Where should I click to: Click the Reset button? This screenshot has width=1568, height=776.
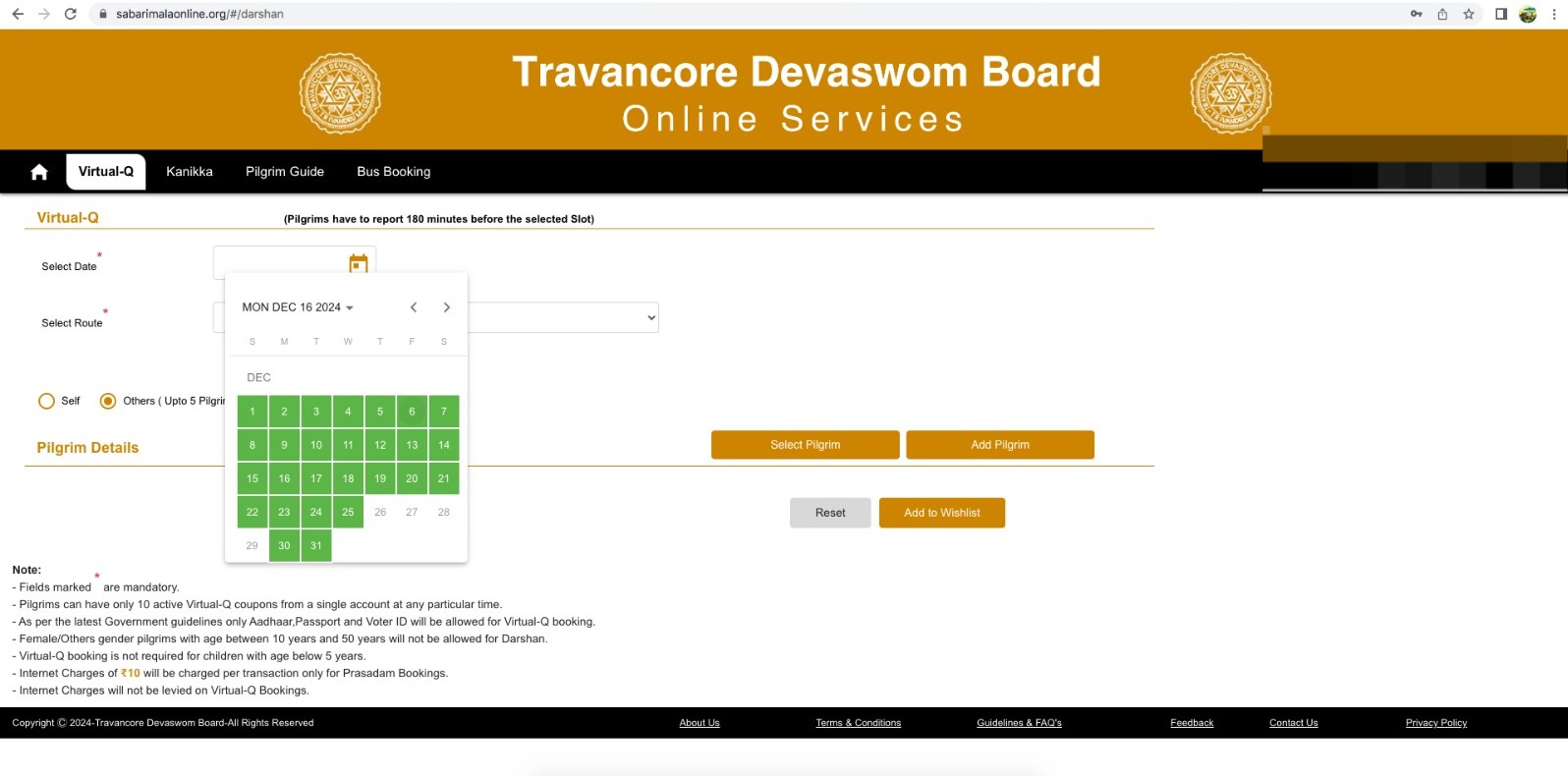(x=830, y=513)
